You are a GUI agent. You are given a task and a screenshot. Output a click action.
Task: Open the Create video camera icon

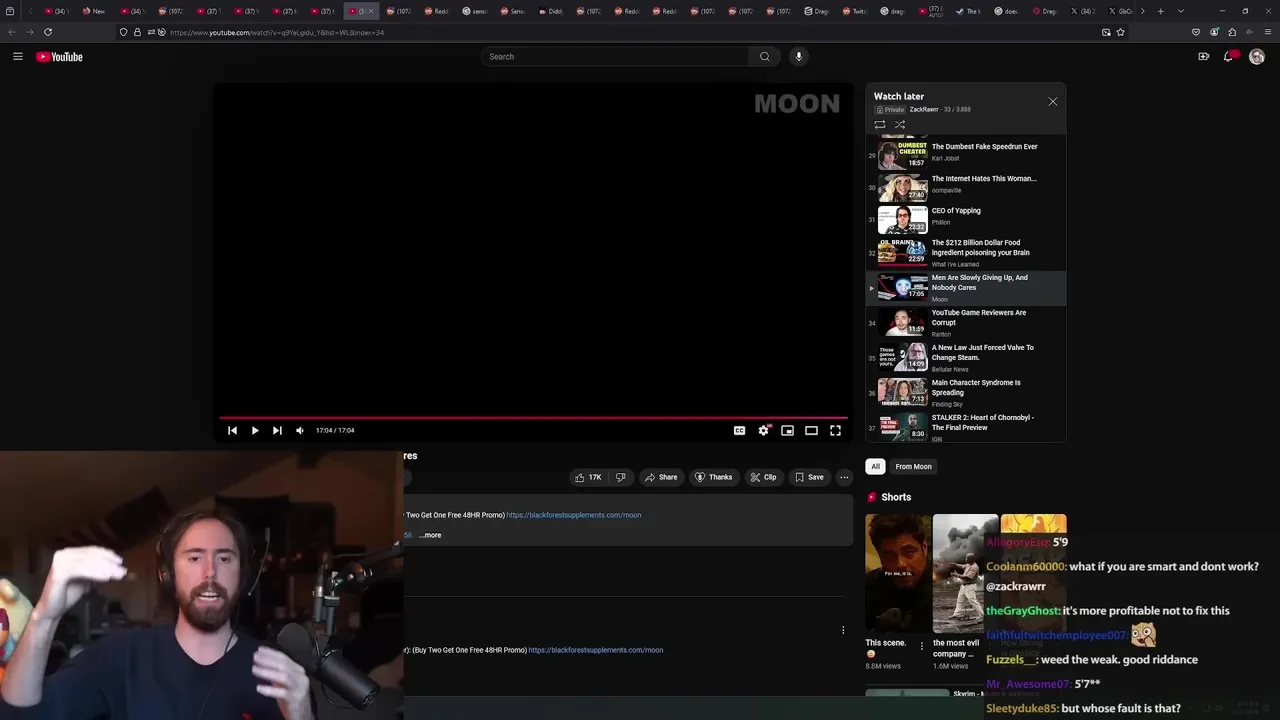[1203, 57]
